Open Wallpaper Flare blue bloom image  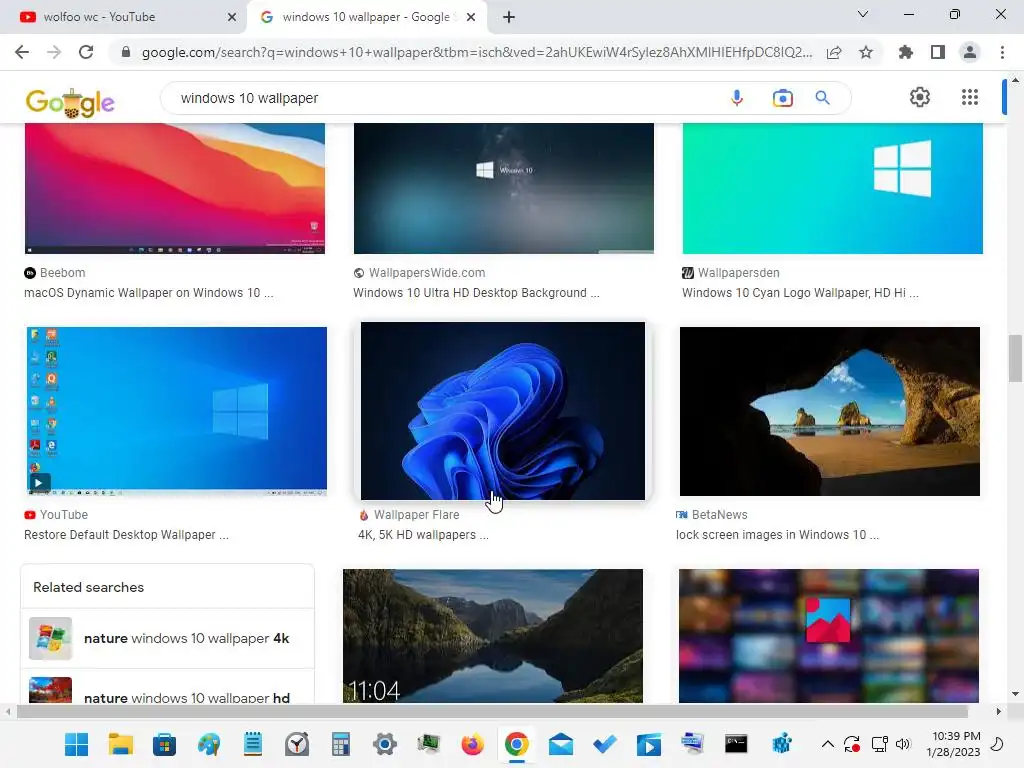pyautogui.click(x=503, y=411)
